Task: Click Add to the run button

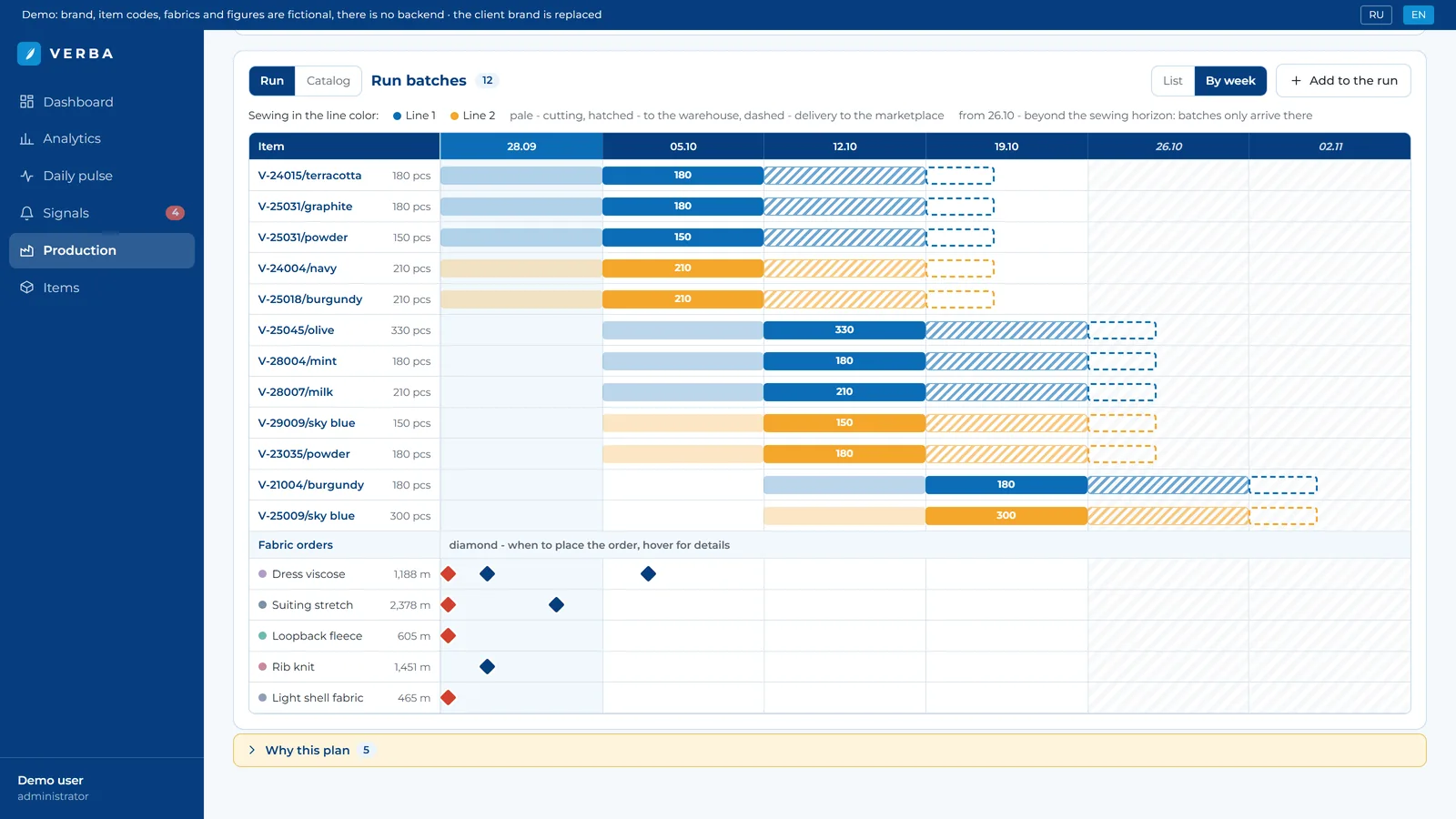Action: pos(1343,81)
